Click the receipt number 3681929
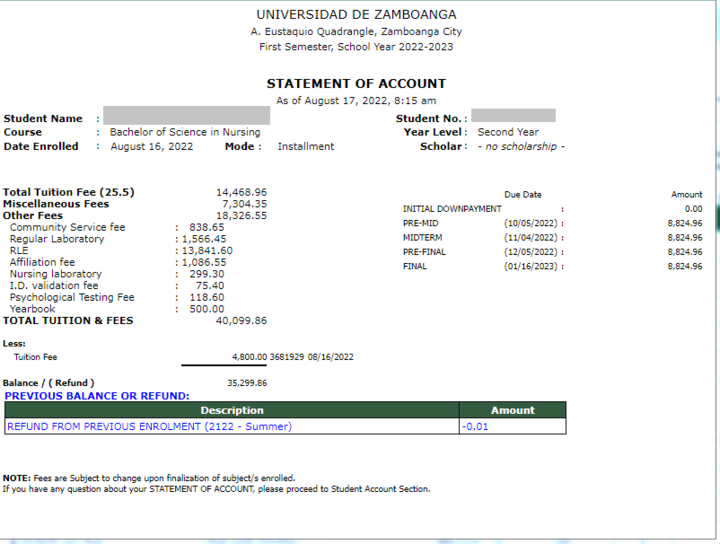 287,357
